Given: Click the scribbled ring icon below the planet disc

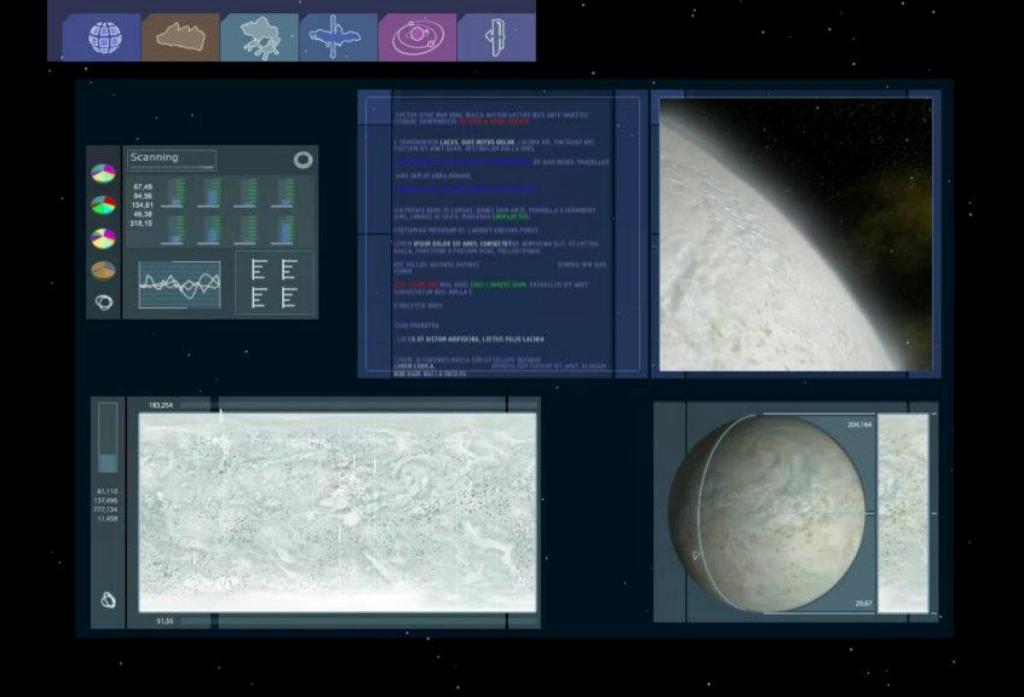Looking at the screenshot, I should (103, 301).
